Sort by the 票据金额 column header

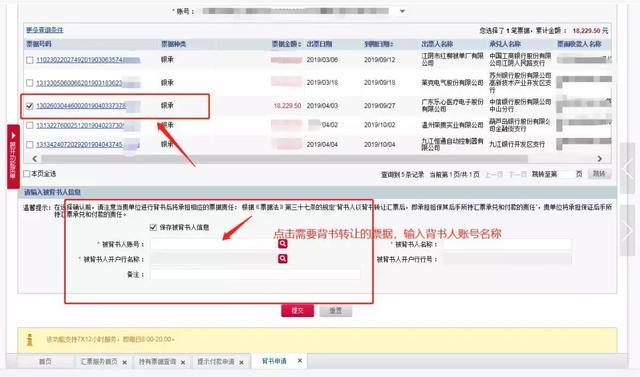coord(287,44)
